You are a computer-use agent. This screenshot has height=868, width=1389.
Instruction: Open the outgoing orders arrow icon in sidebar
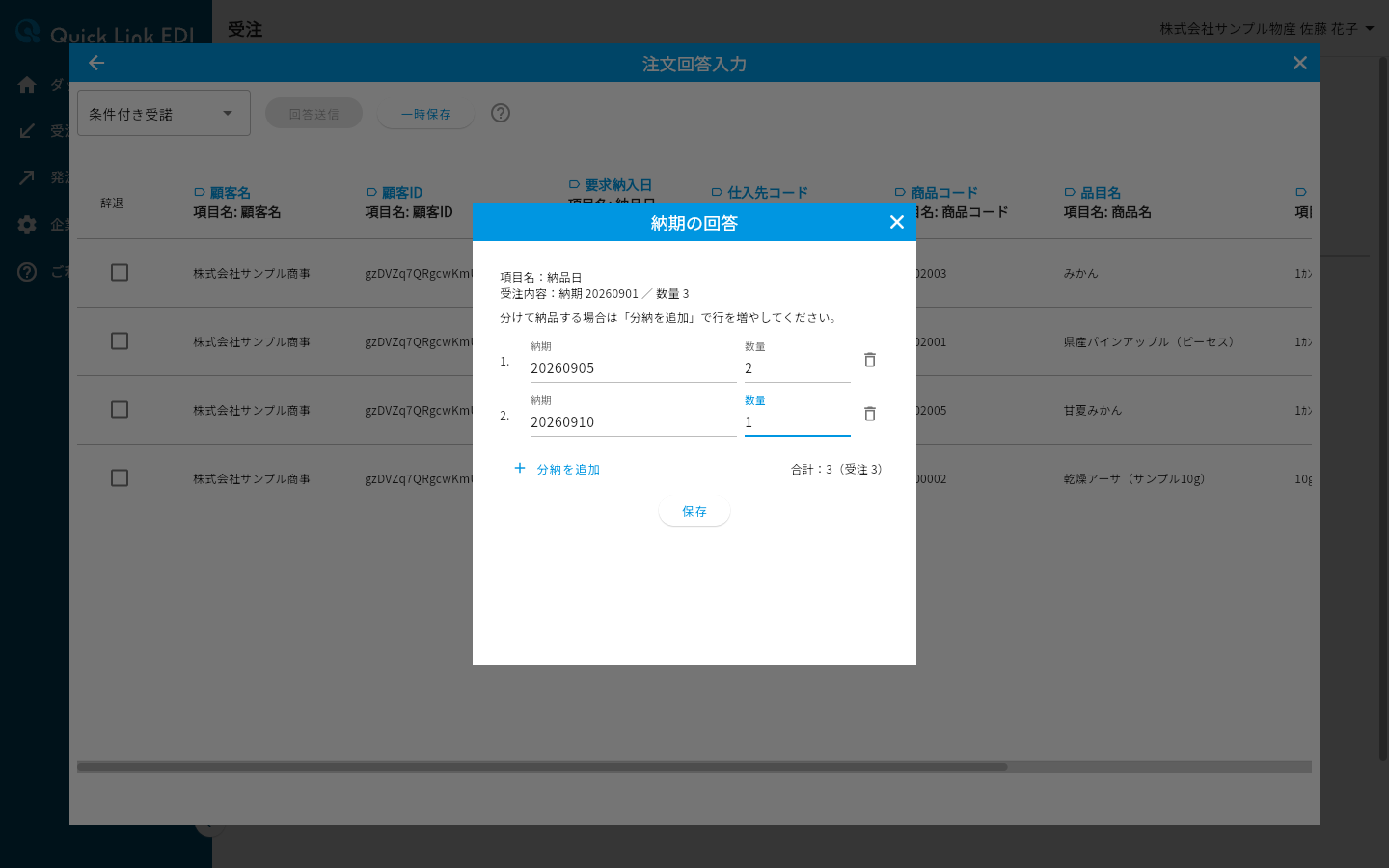27,177
